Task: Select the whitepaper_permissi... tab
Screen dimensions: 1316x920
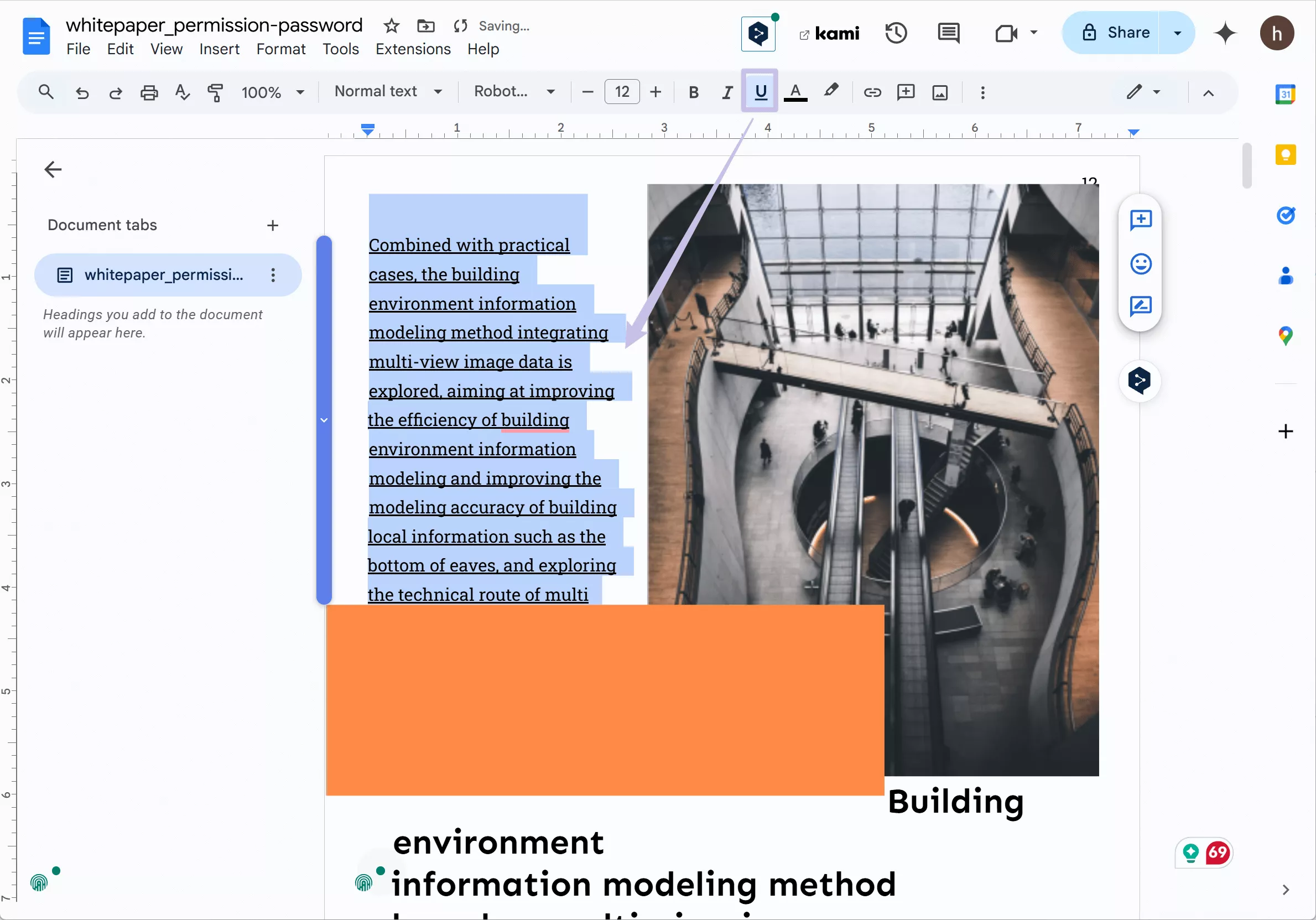Action: pos(168,275)
